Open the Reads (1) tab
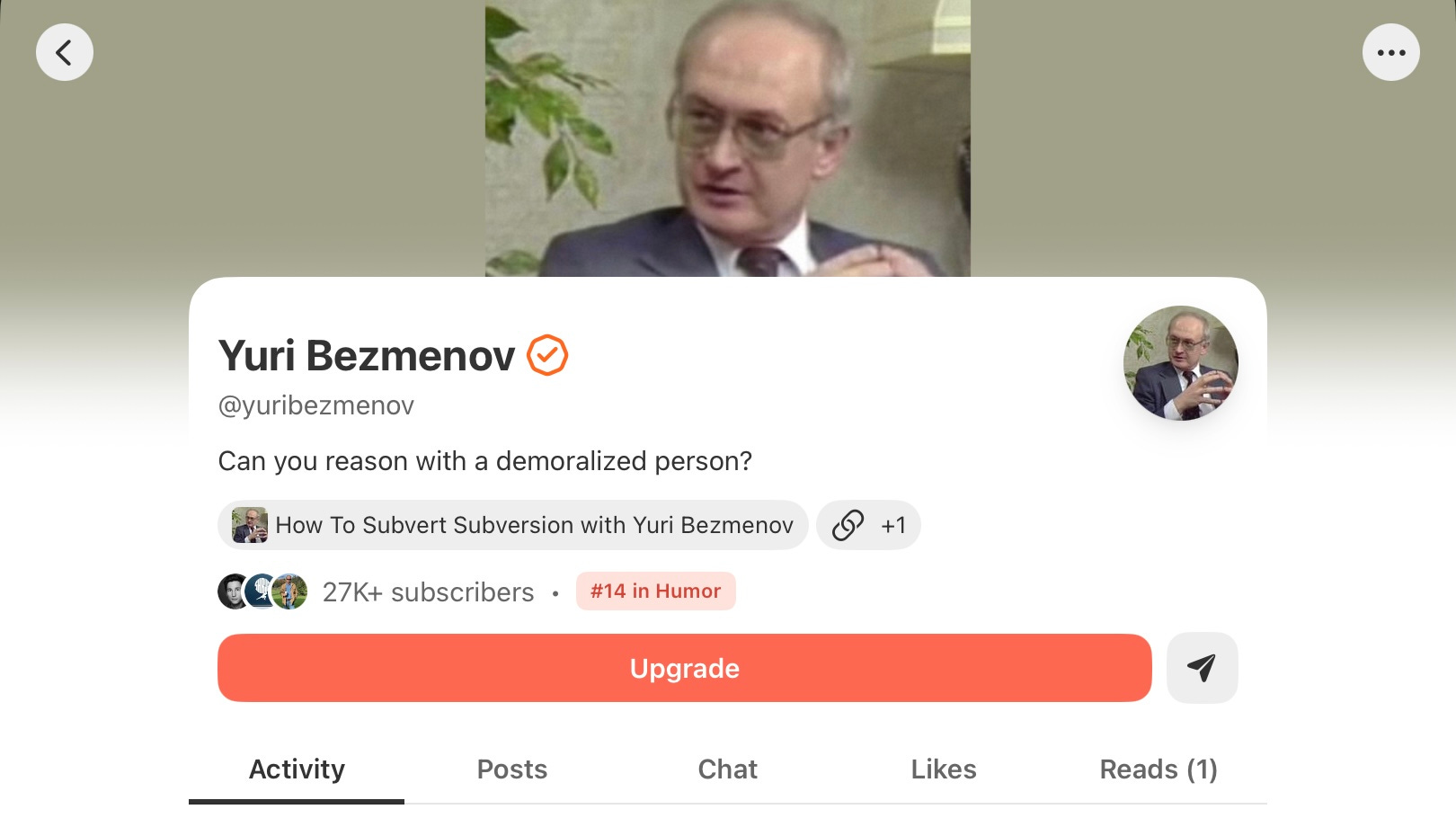1456x827 pixels. (x=1159, y=769)
